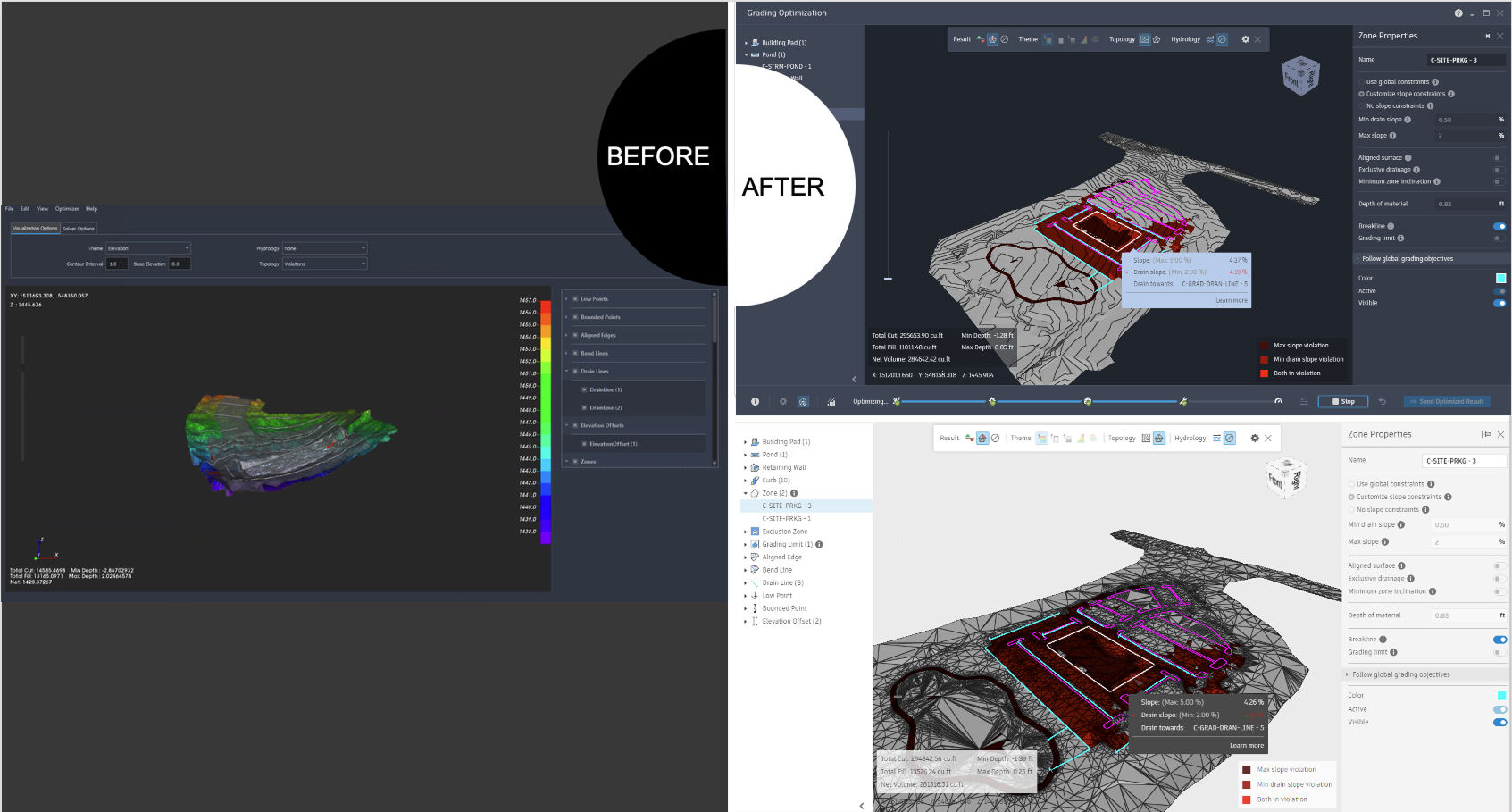Screen dimensions: 1512x812
Task: Toggle Visible switch in the light Zone Properties
Action: (1500, 723)
